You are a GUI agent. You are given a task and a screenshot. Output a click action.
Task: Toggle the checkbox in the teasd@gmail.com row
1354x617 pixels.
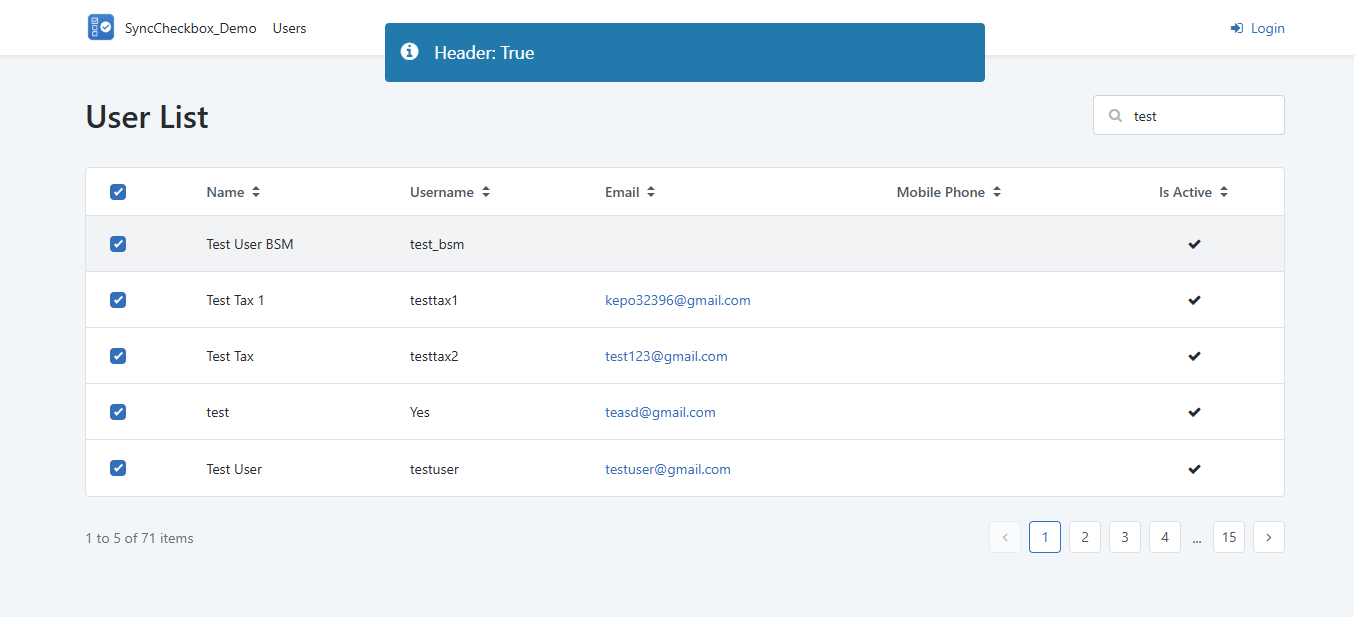118,412
